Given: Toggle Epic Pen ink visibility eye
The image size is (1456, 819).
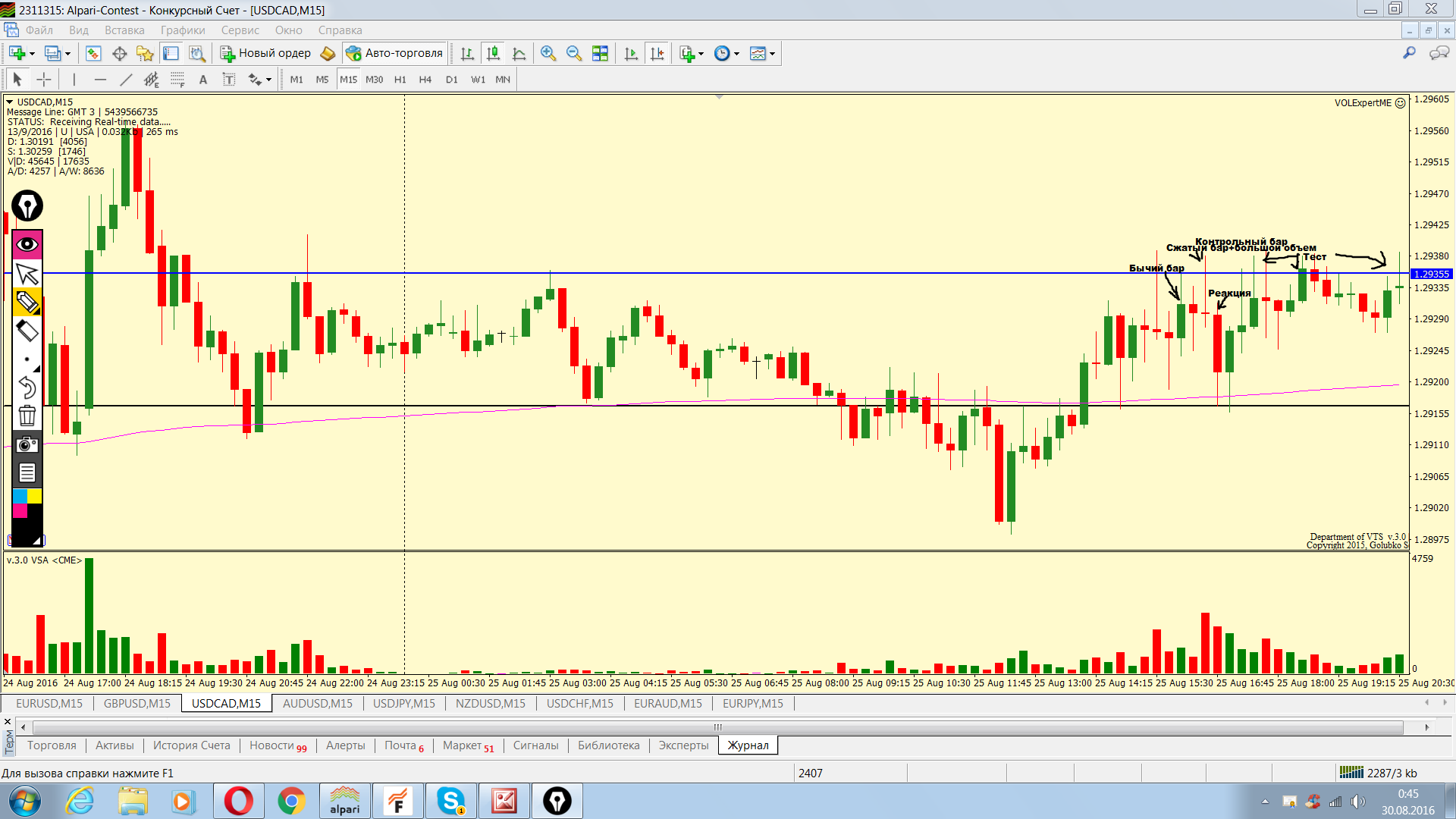Looking at the screenshot, I should point(27,244).
